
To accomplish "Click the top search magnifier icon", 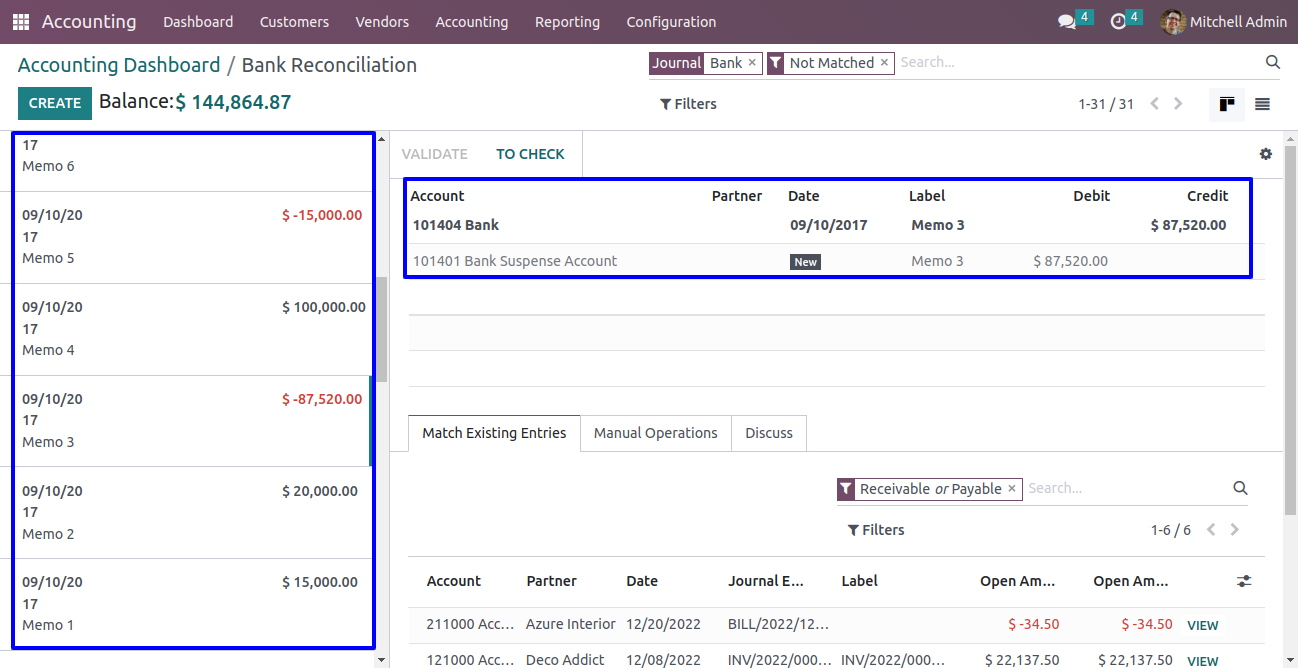I will pos(1272,62).
